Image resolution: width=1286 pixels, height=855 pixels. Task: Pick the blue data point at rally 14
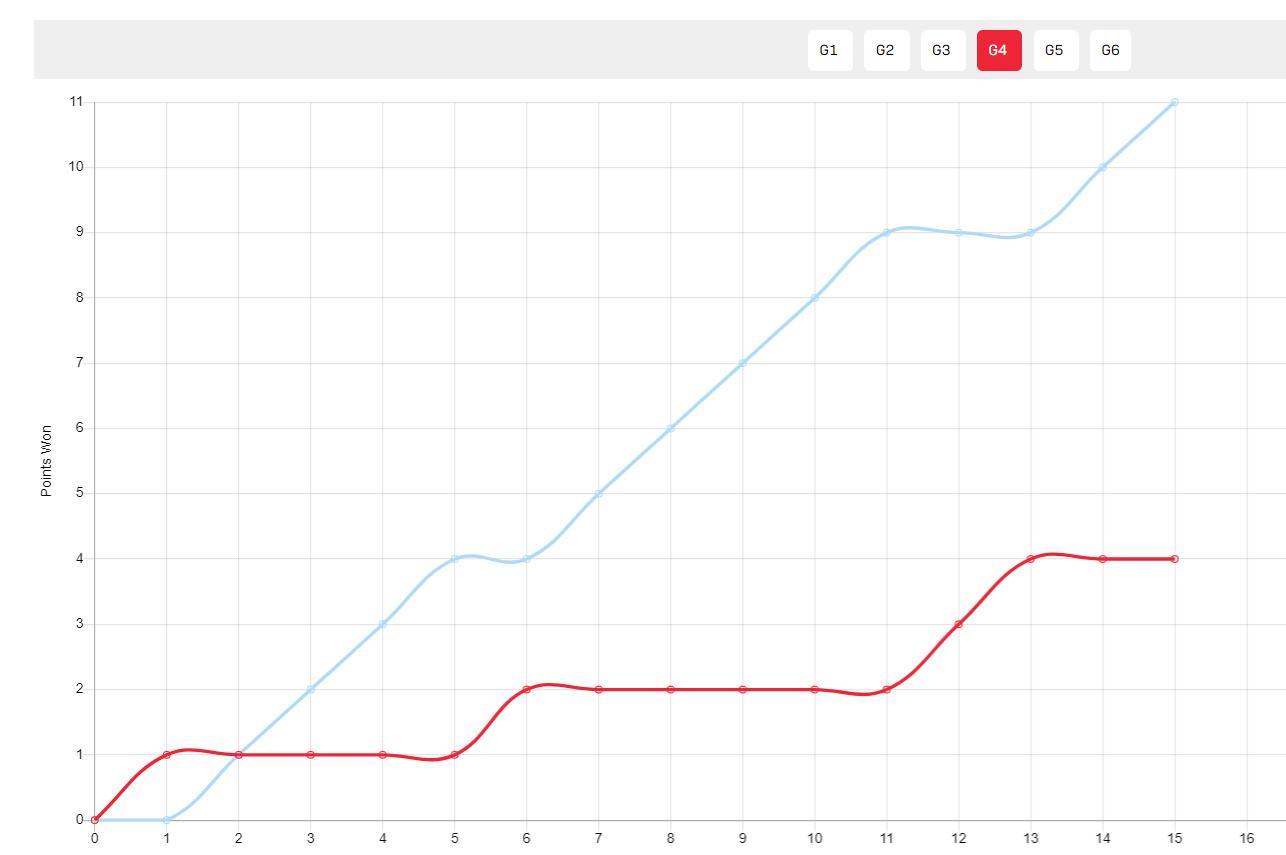1102,167
